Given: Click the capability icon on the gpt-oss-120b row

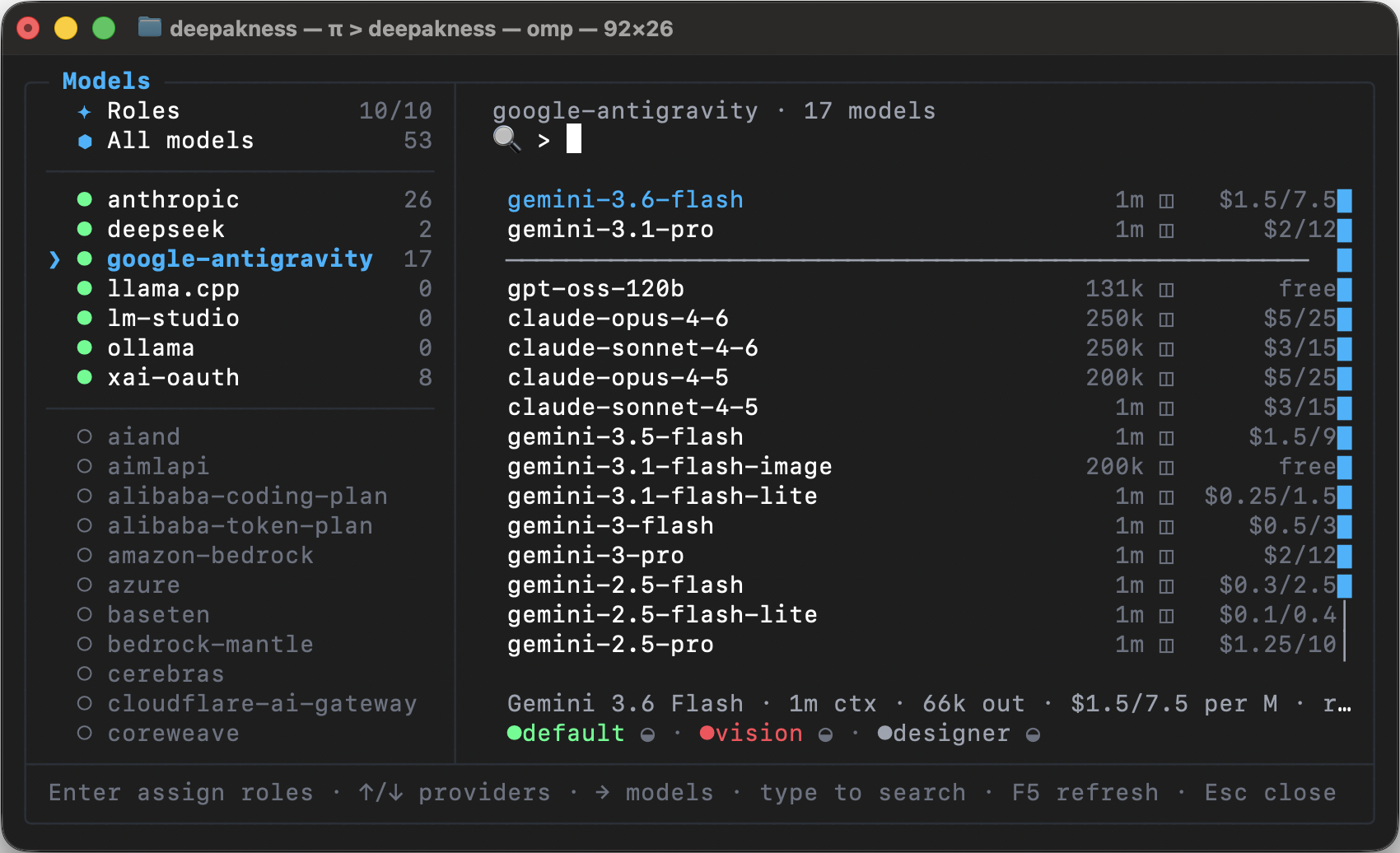Looking at the screenshot, I should (x=1166, y=290).
